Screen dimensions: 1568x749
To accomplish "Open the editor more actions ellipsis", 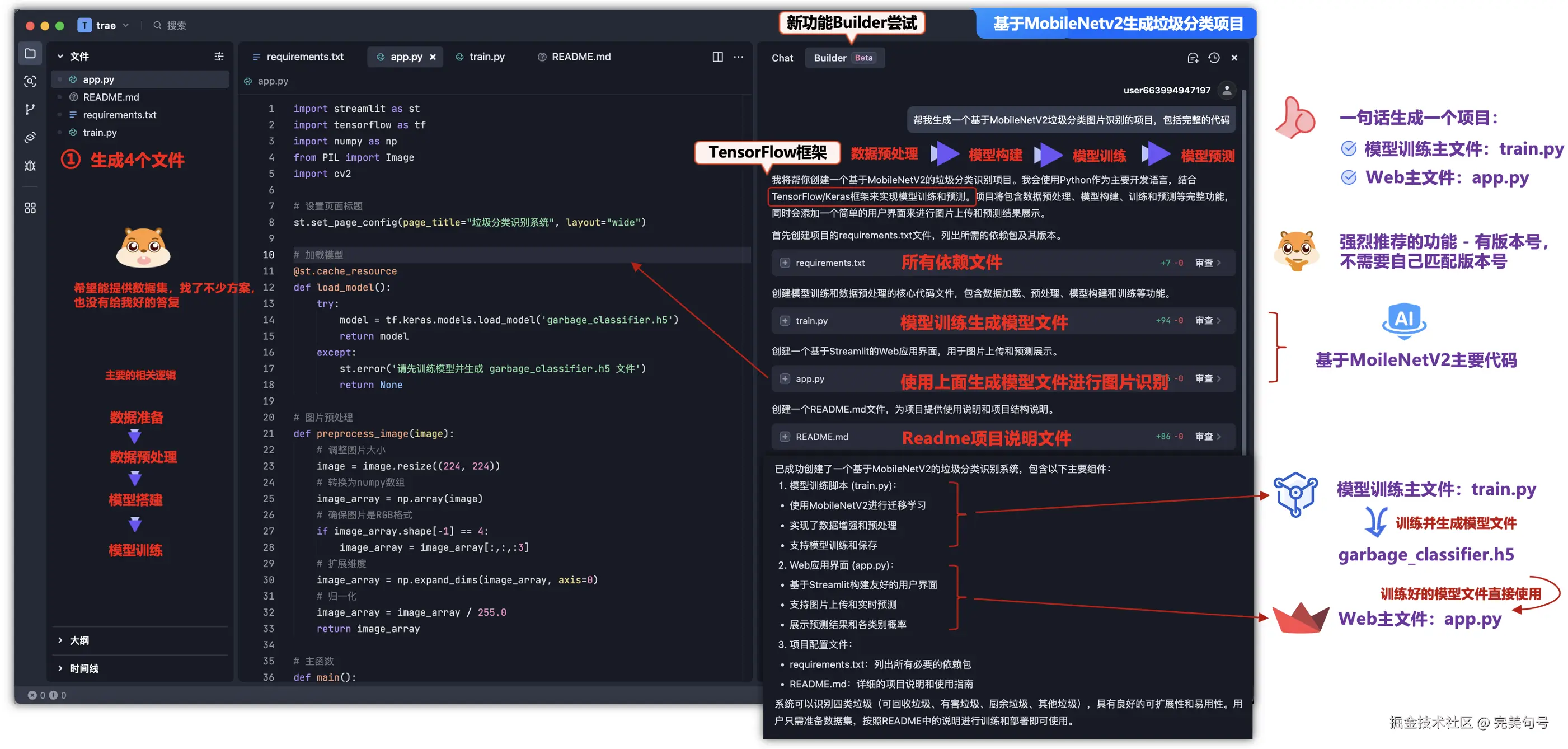I will coord(738,57).
